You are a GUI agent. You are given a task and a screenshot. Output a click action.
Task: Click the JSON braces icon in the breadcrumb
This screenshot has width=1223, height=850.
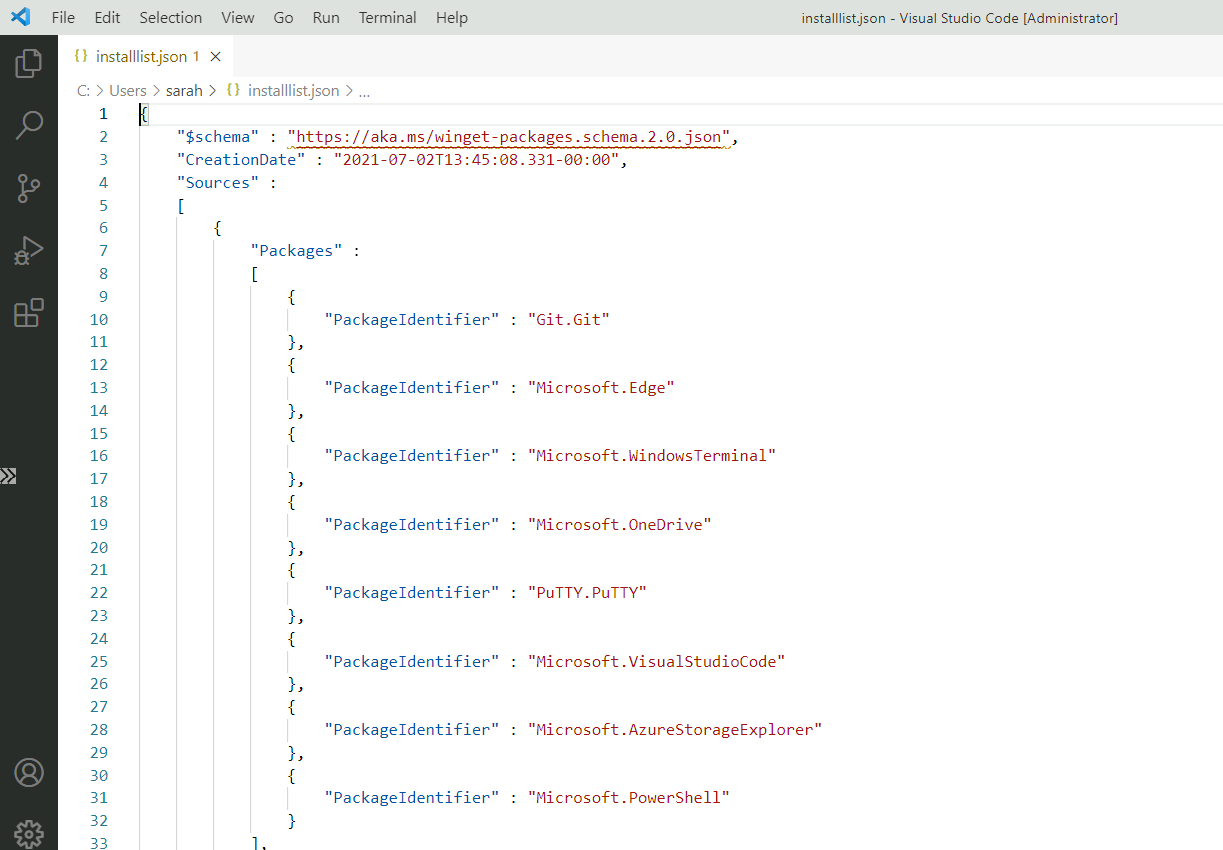click(233, 90)
